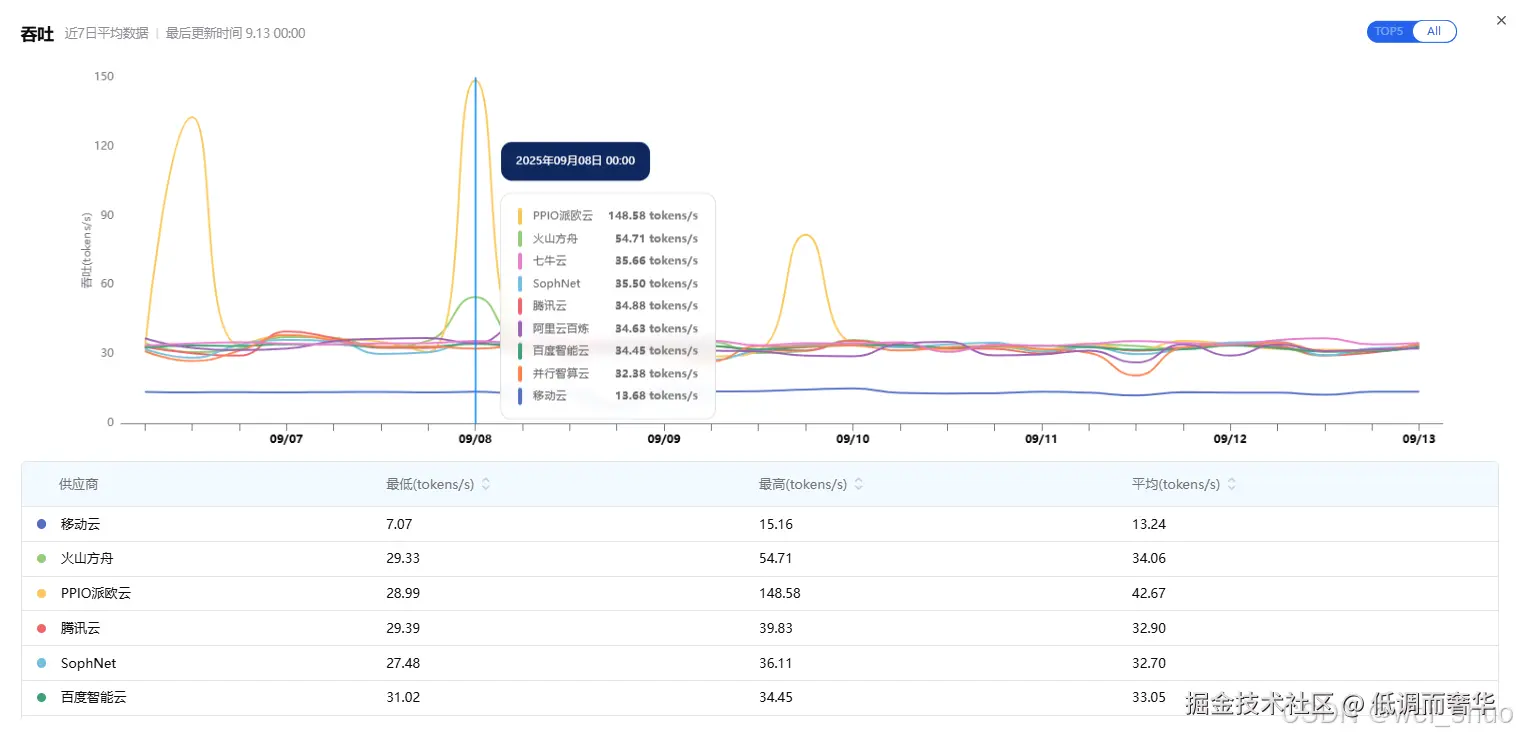Click the green dot beside 火山方舟 in the table

click(41, 559)
